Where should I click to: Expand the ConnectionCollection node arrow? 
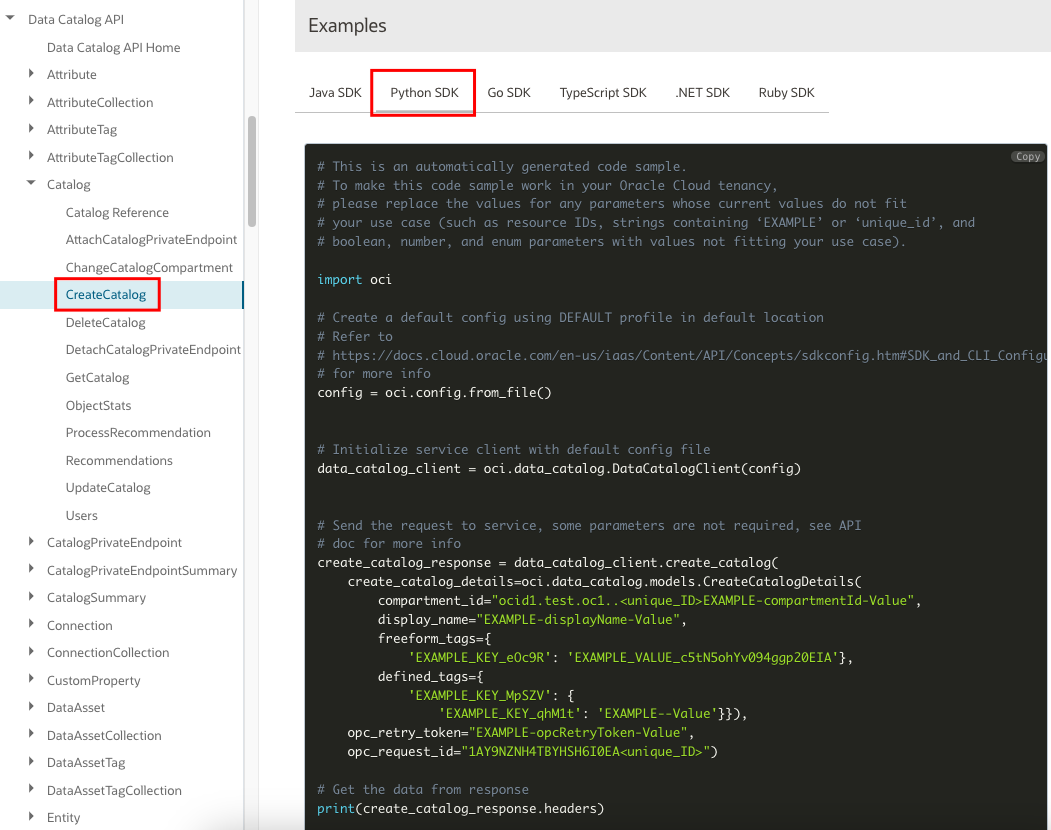point(32,651)
